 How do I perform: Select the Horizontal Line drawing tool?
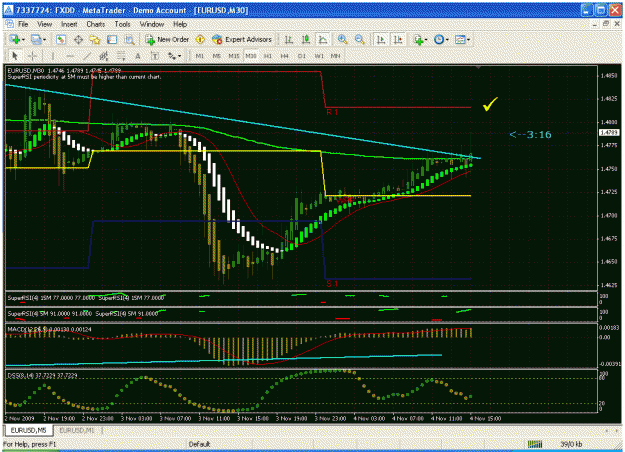[x=70, y=56]
